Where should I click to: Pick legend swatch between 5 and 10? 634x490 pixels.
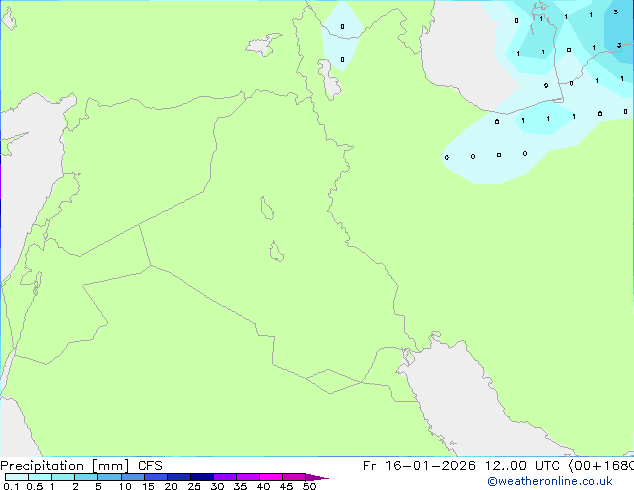(109, 477)
